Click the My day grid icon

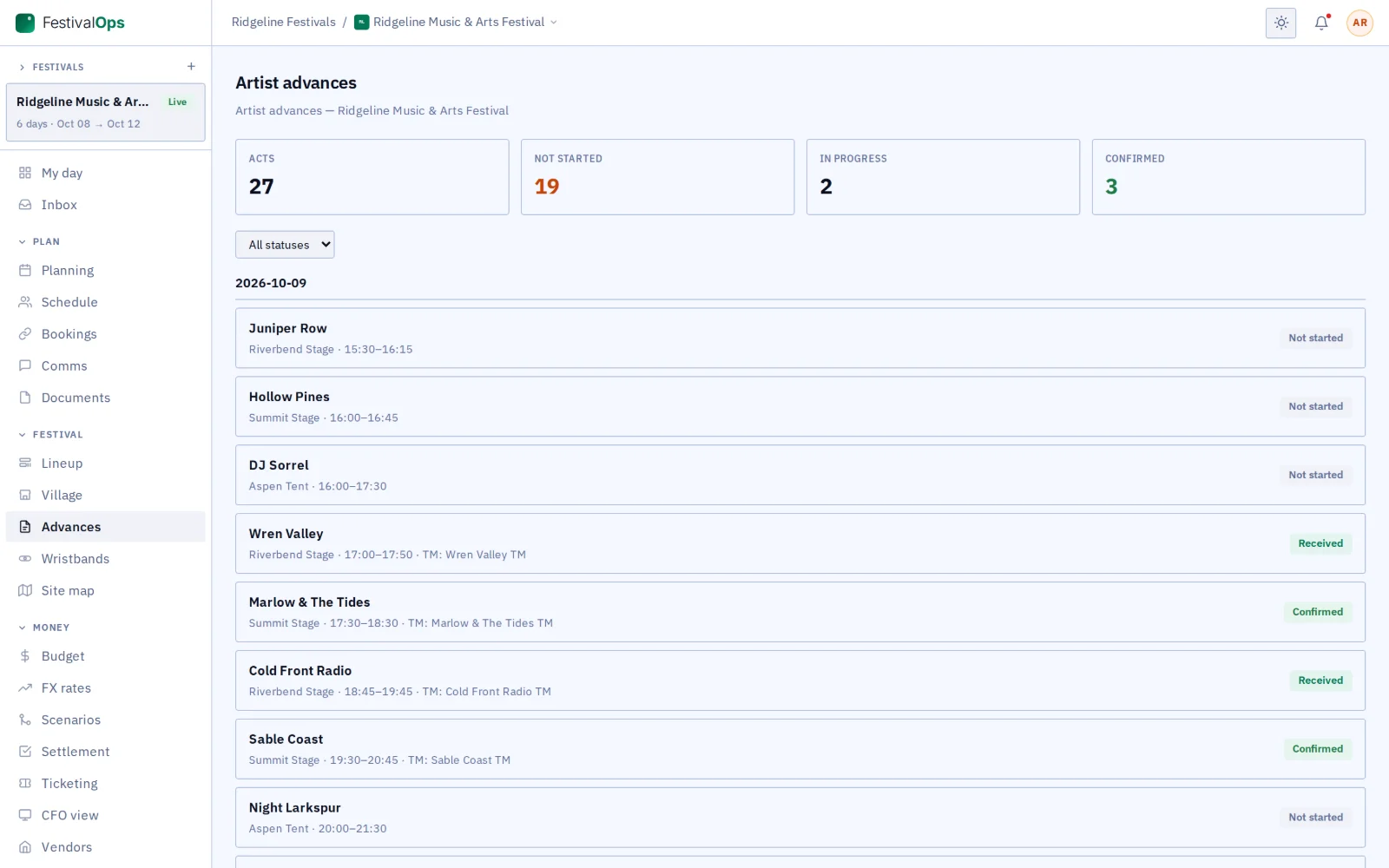[x=25, y=173]
